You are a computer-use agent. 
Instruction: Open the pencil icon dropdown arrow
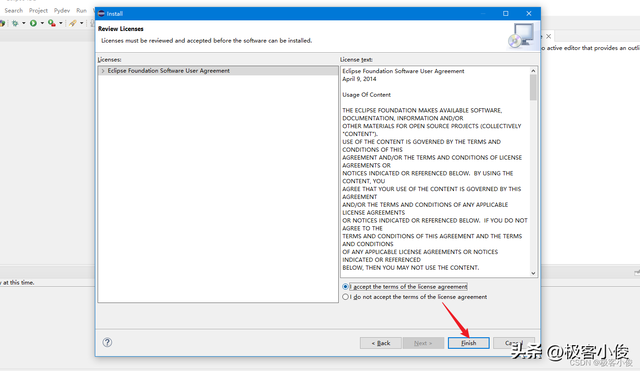[x=82, y=23]
